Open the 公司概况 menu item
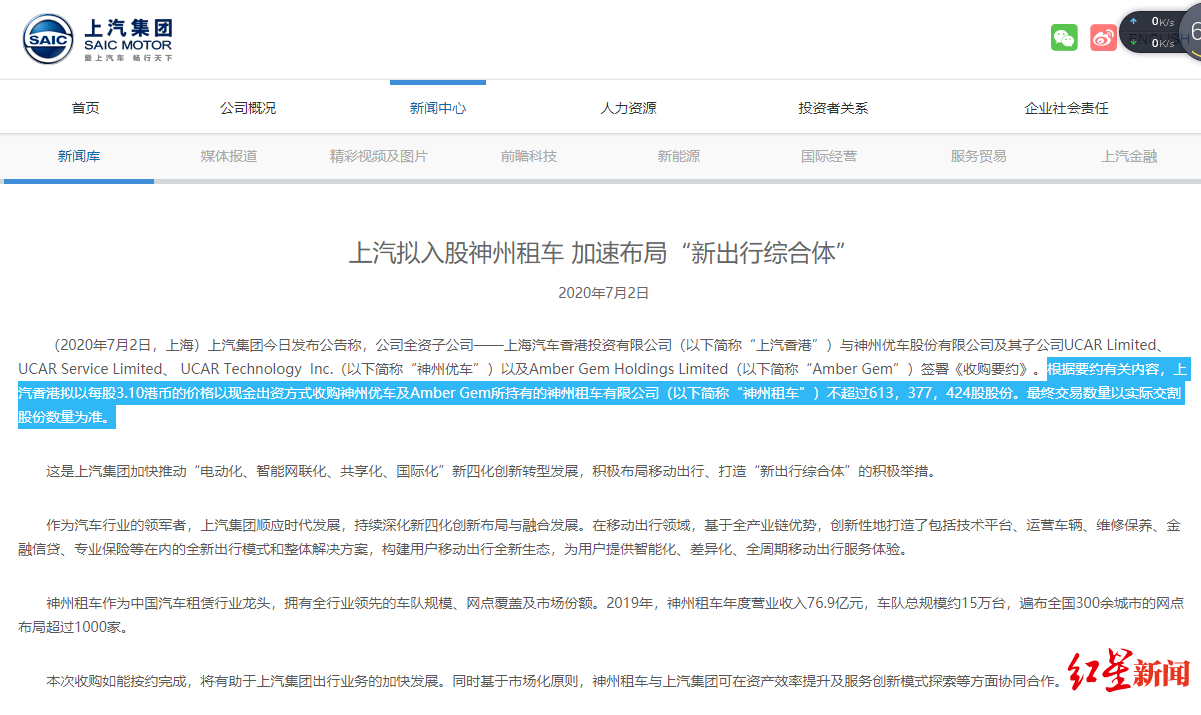Screen dimensions: 1201x715 (x=248, y=108)
